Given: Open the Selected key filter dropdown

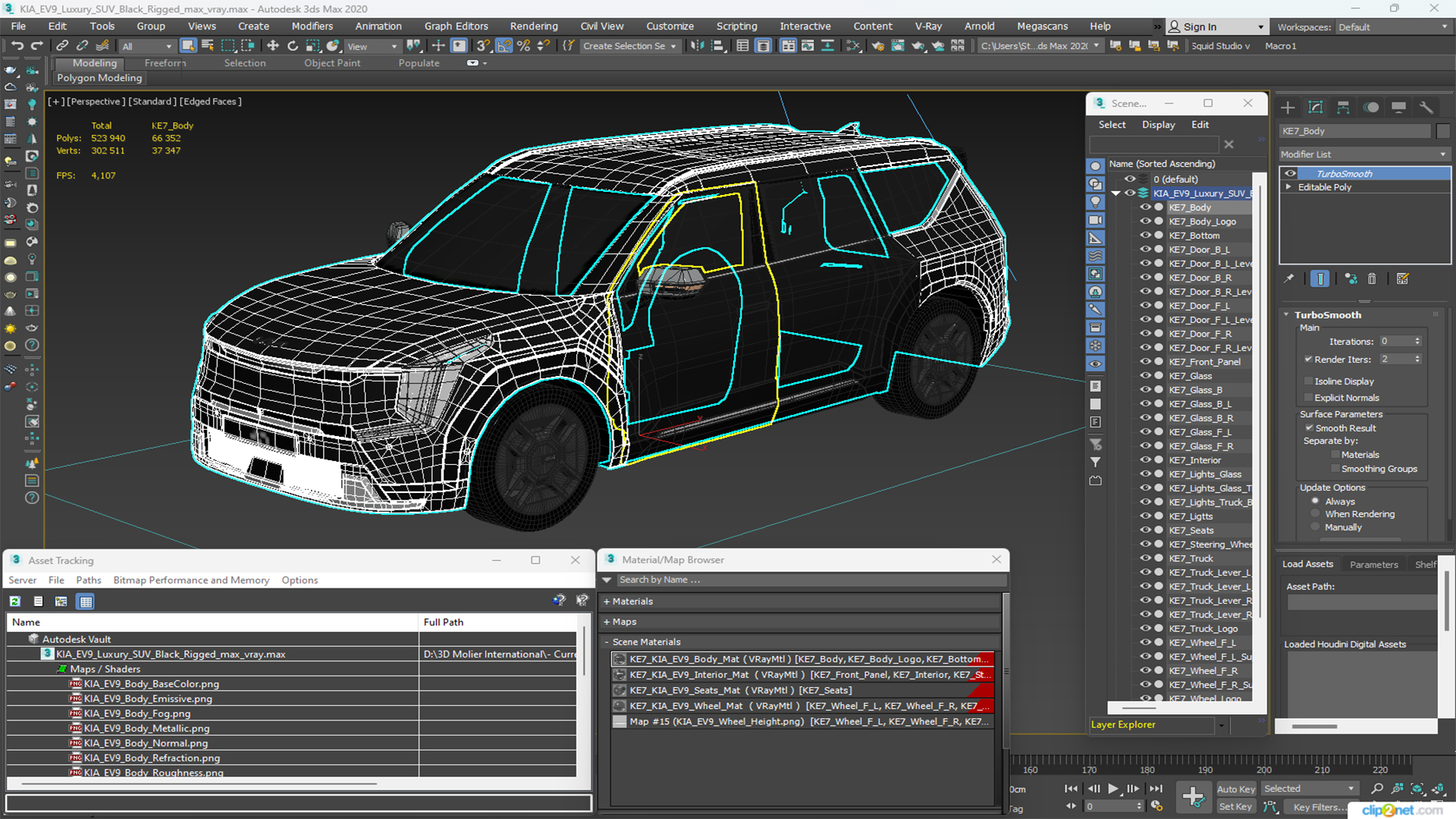Looking at the screenshot, I should (x=1310, y=789).
